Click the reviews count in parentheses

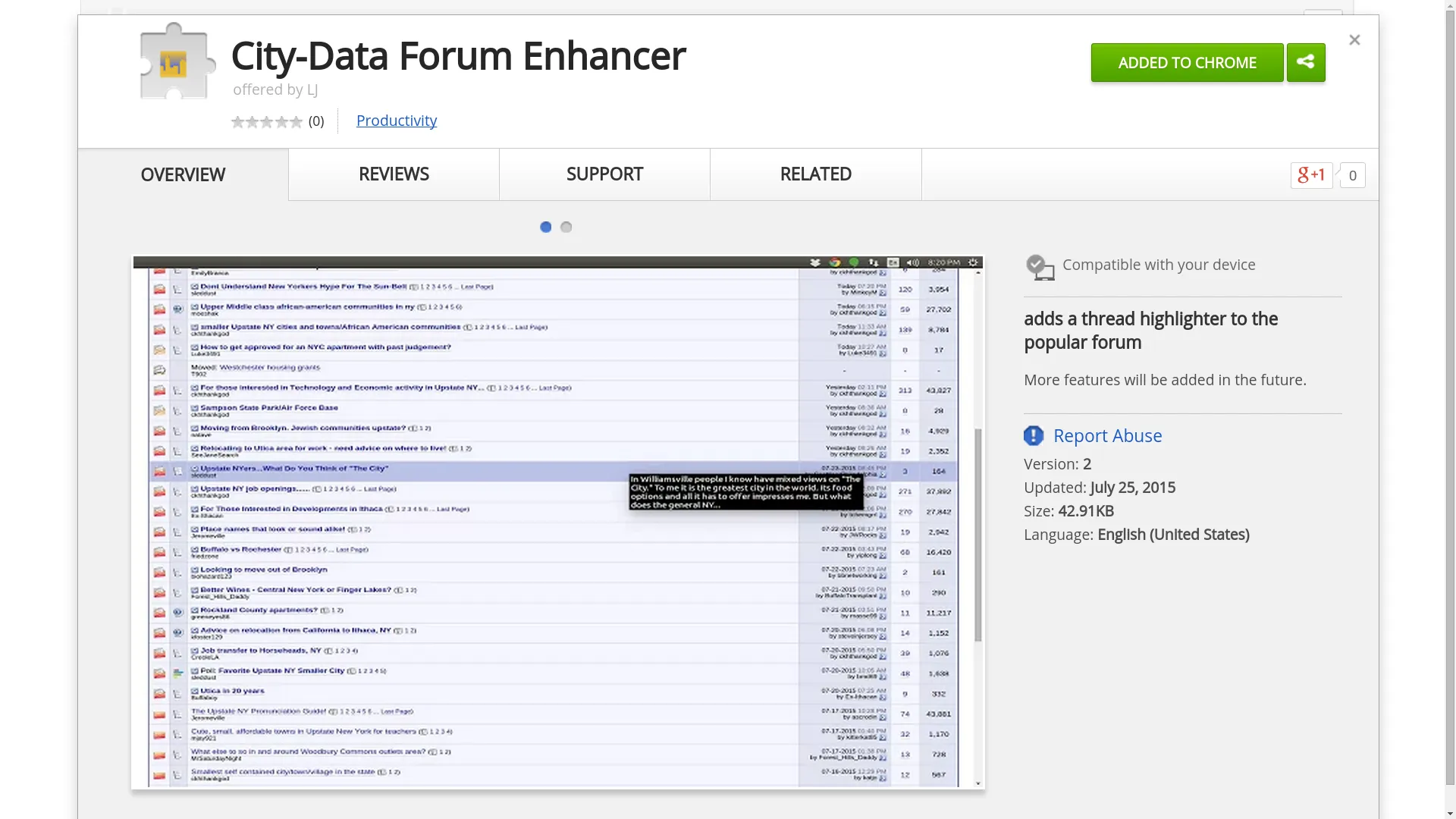coord(316,121)
